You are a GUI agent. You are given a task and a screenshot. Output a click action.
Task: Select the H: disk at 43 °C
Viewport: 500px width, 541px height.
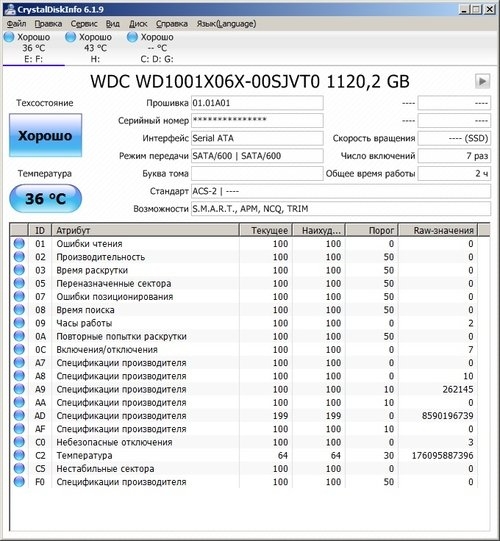[95, 48]
